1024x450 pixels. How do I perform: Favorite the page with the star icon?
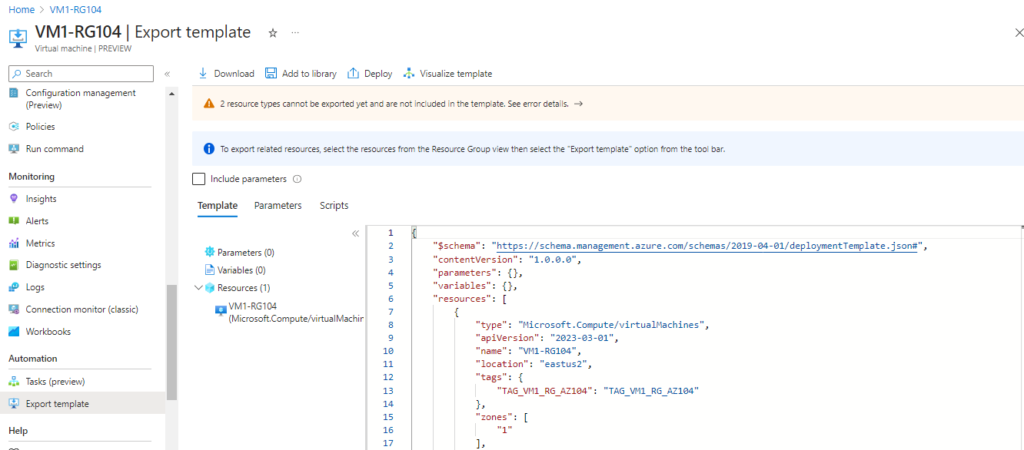(273, 33)
